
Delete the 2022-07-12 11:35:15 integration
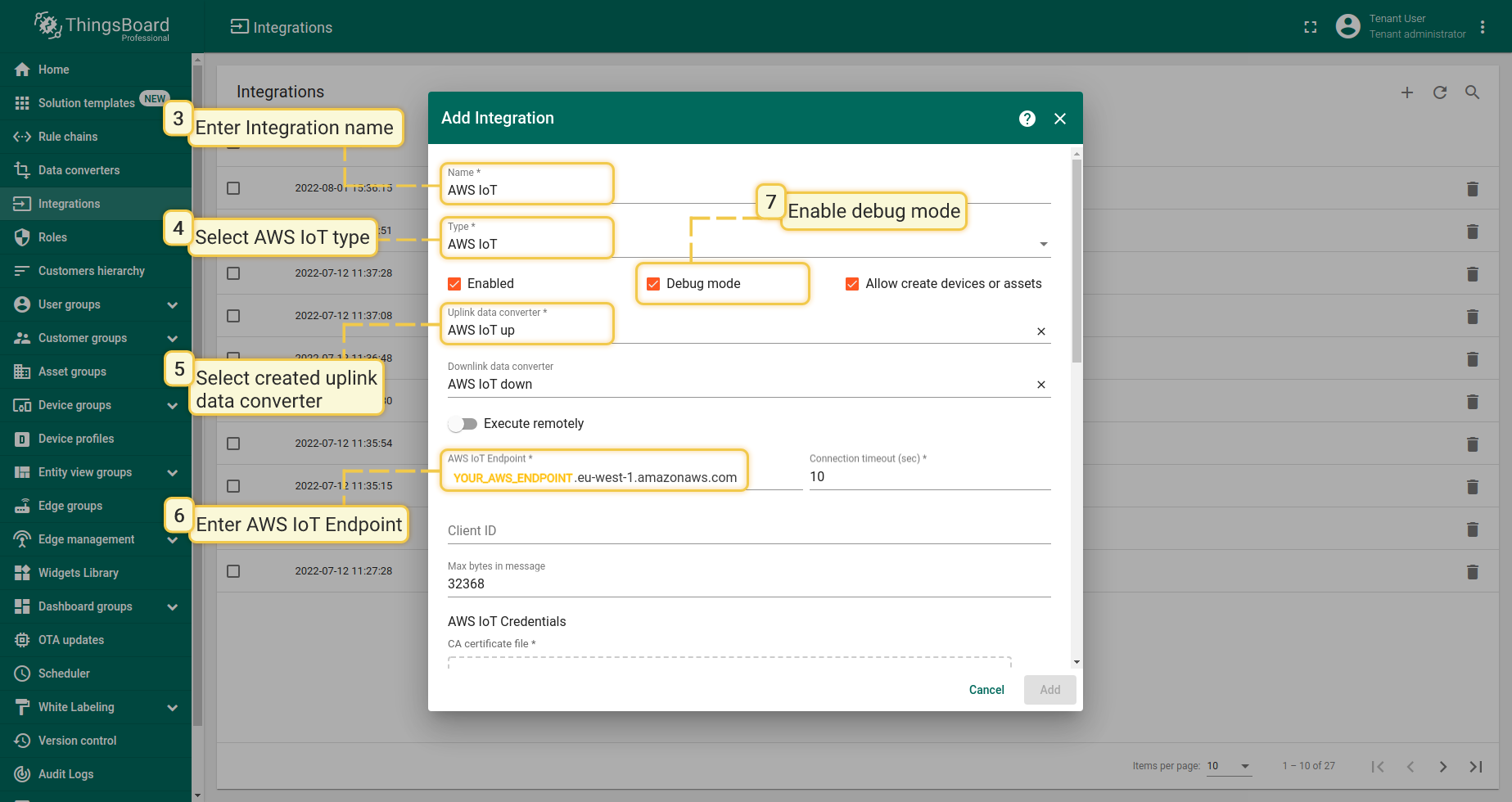[1473, 487]
